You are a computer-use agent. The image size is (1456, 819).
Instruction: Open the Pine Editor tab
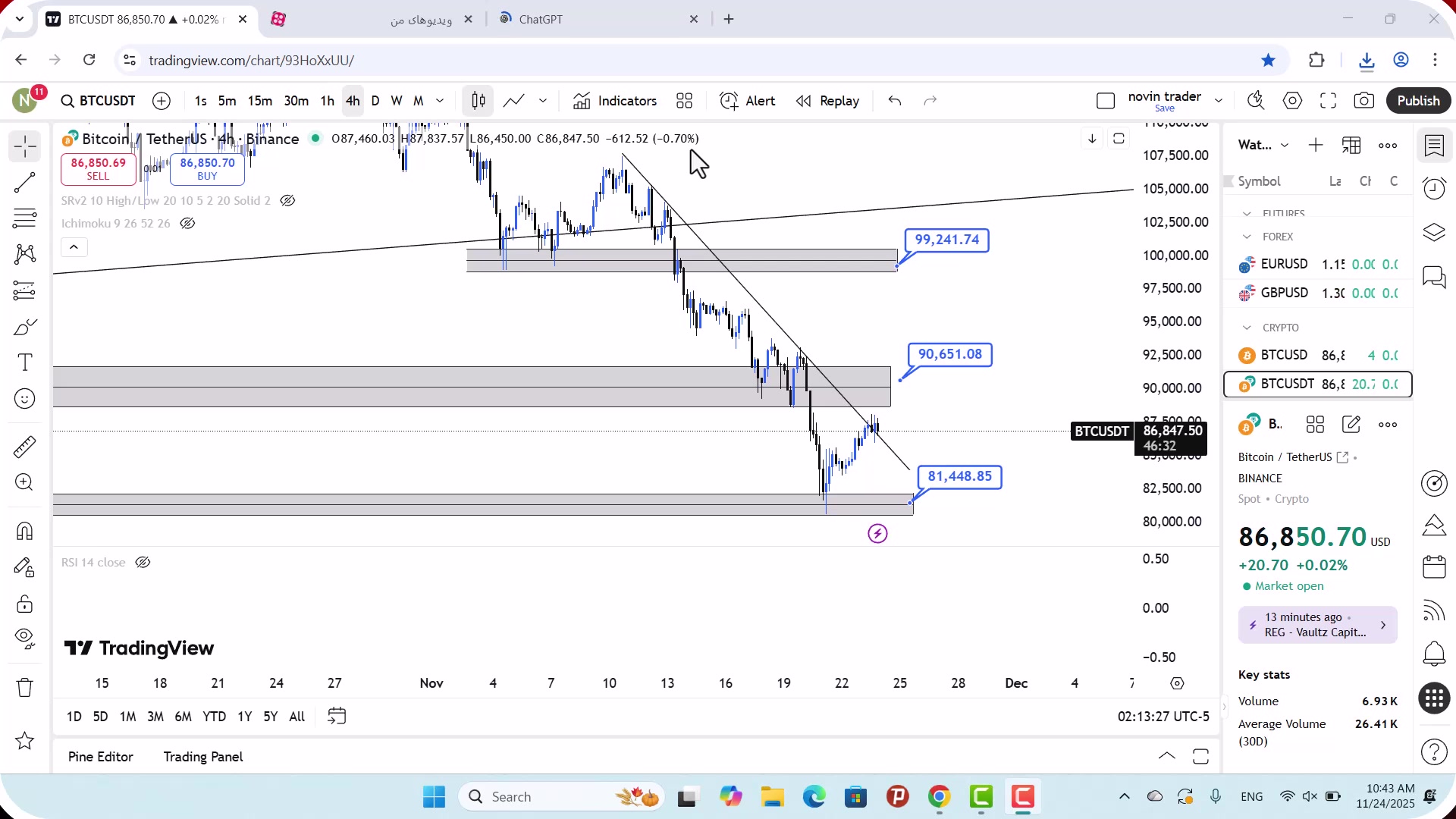coord(101,757)
